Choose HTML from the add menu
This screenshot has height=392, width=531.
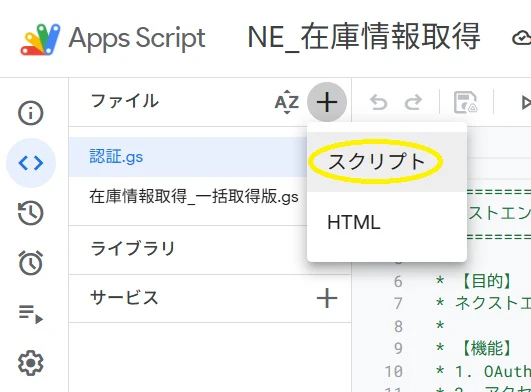[x=387, y=222]
